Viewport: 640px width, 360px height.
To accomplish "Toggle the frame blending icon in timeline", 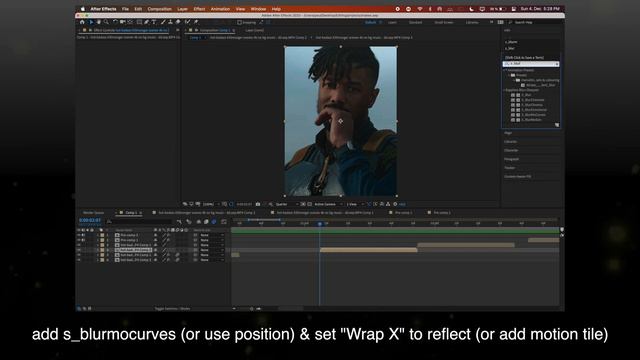I will click(x=206, y=222).
